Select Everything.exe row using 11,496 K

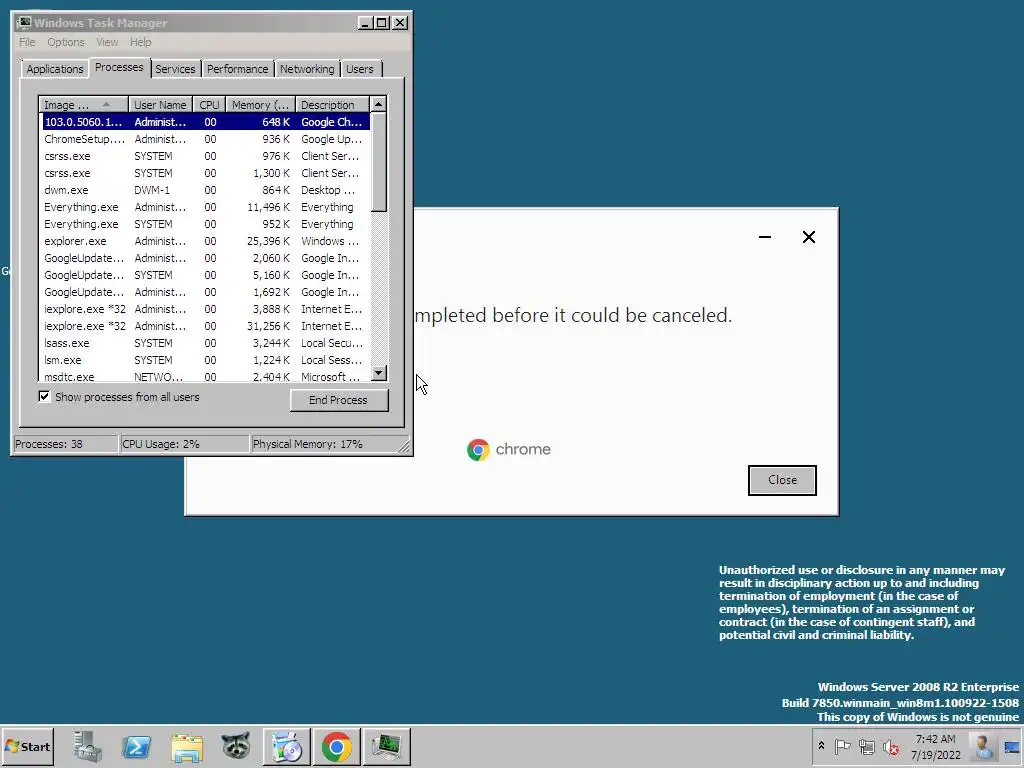206,207
